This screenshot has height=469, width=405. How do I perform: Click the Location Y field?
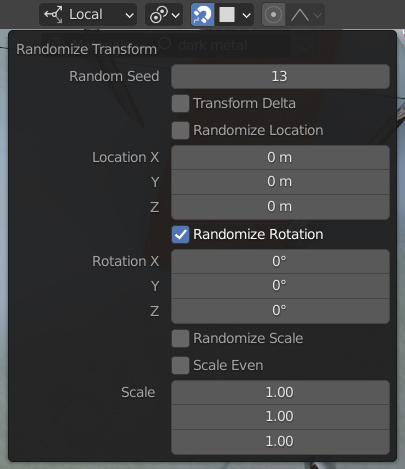[x=280, y=182]
